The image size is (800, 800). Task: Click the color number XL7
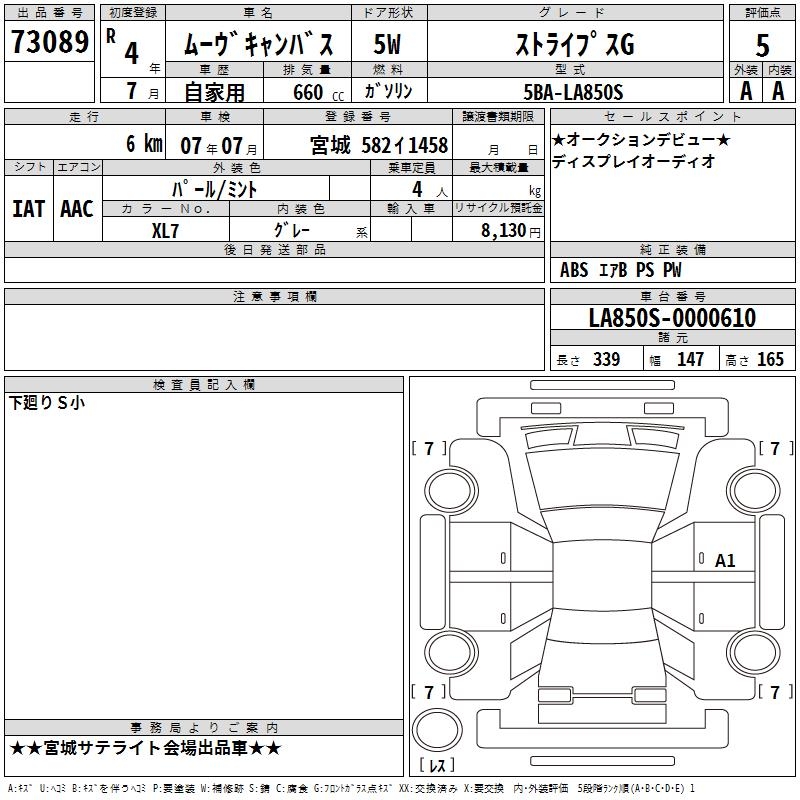pos(165,229)
